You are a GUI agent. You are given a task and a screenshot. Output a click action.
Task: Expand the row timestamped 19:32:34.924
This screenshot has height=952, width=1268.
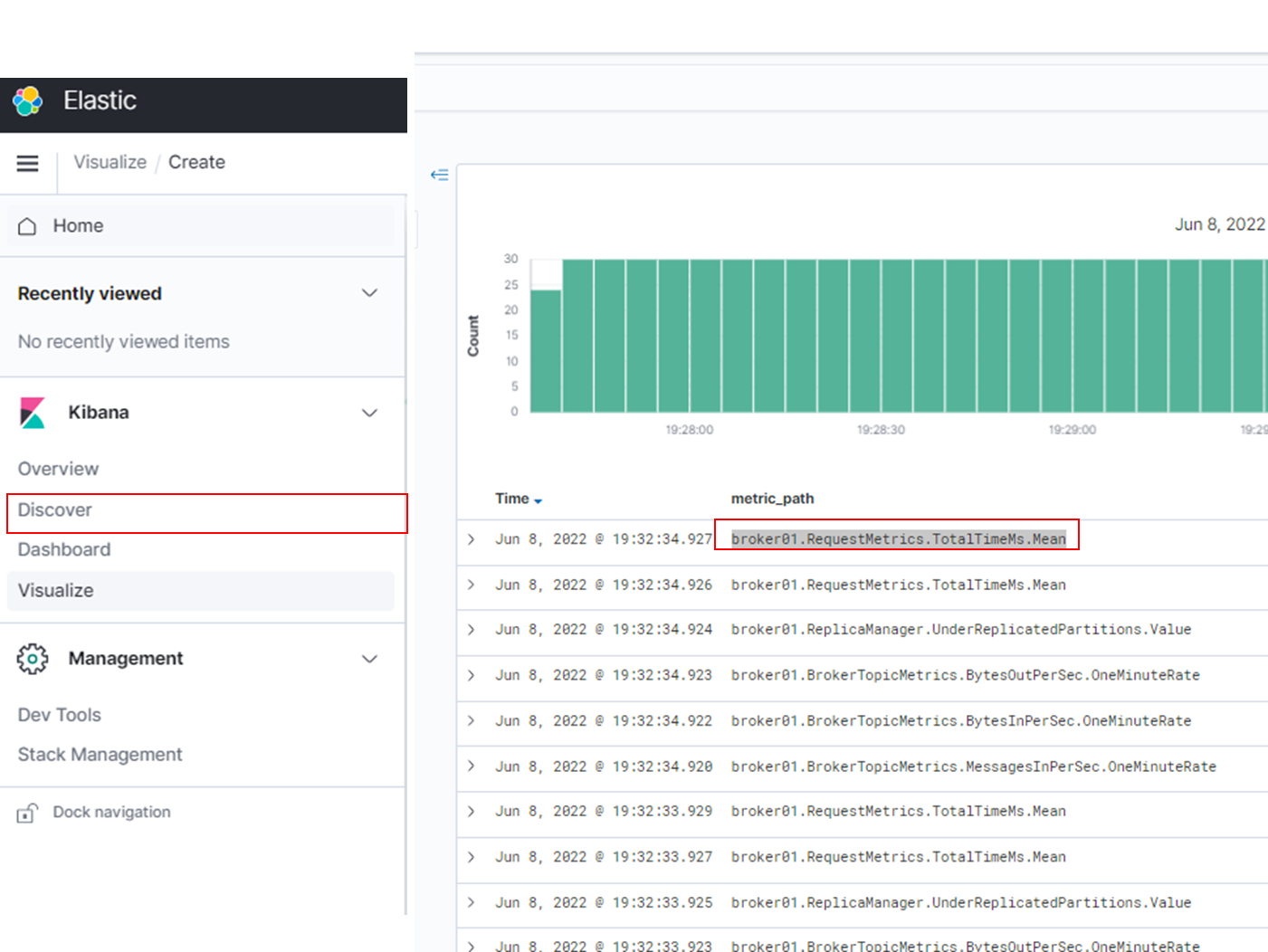coord(471,630)
